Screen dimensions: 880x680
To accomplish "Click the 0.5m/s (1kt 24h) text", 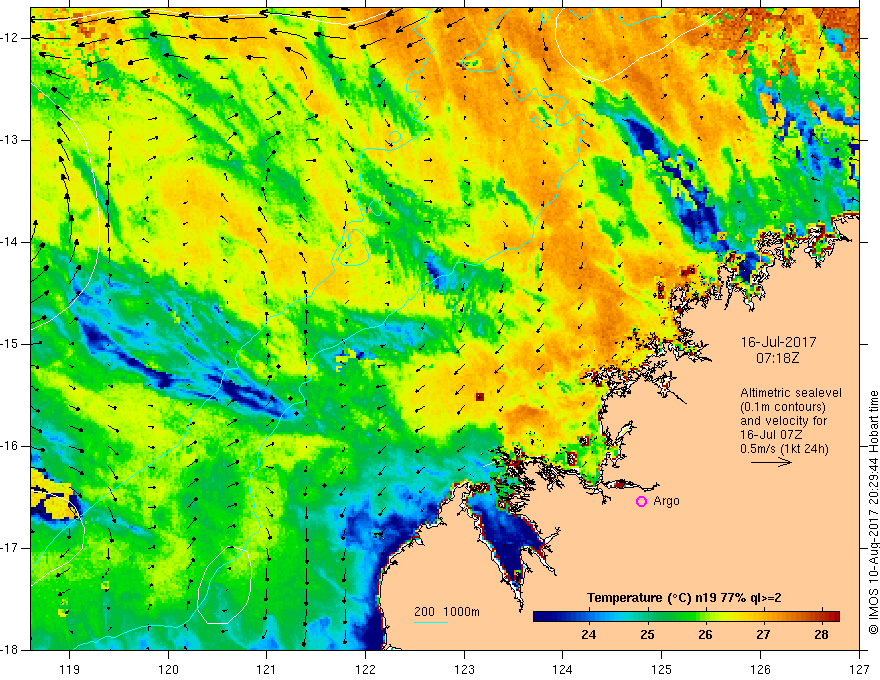I will click(x=785, y=449).
